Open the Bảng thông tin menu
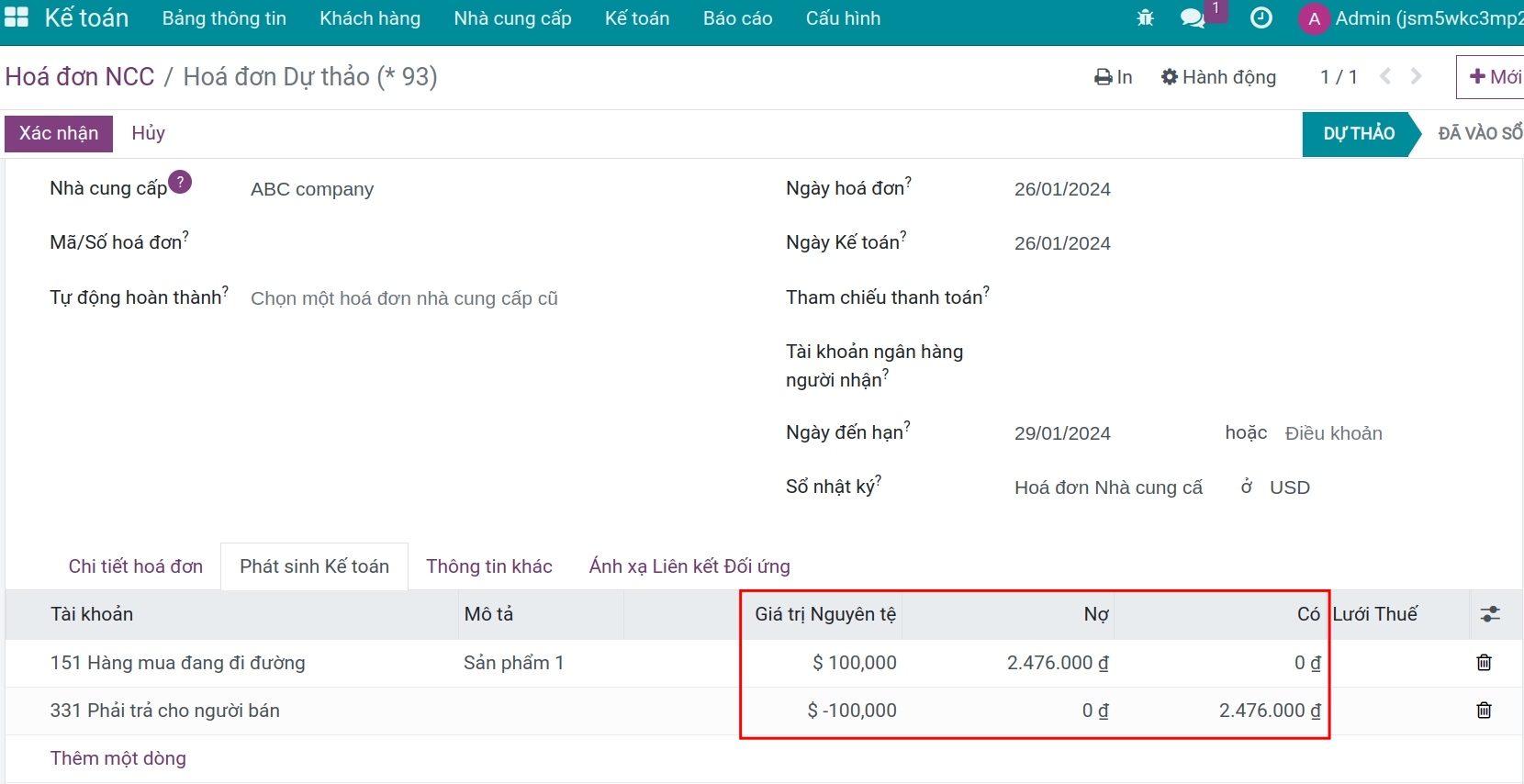Viewport: 1524px width, 784px height. [224, 18]
